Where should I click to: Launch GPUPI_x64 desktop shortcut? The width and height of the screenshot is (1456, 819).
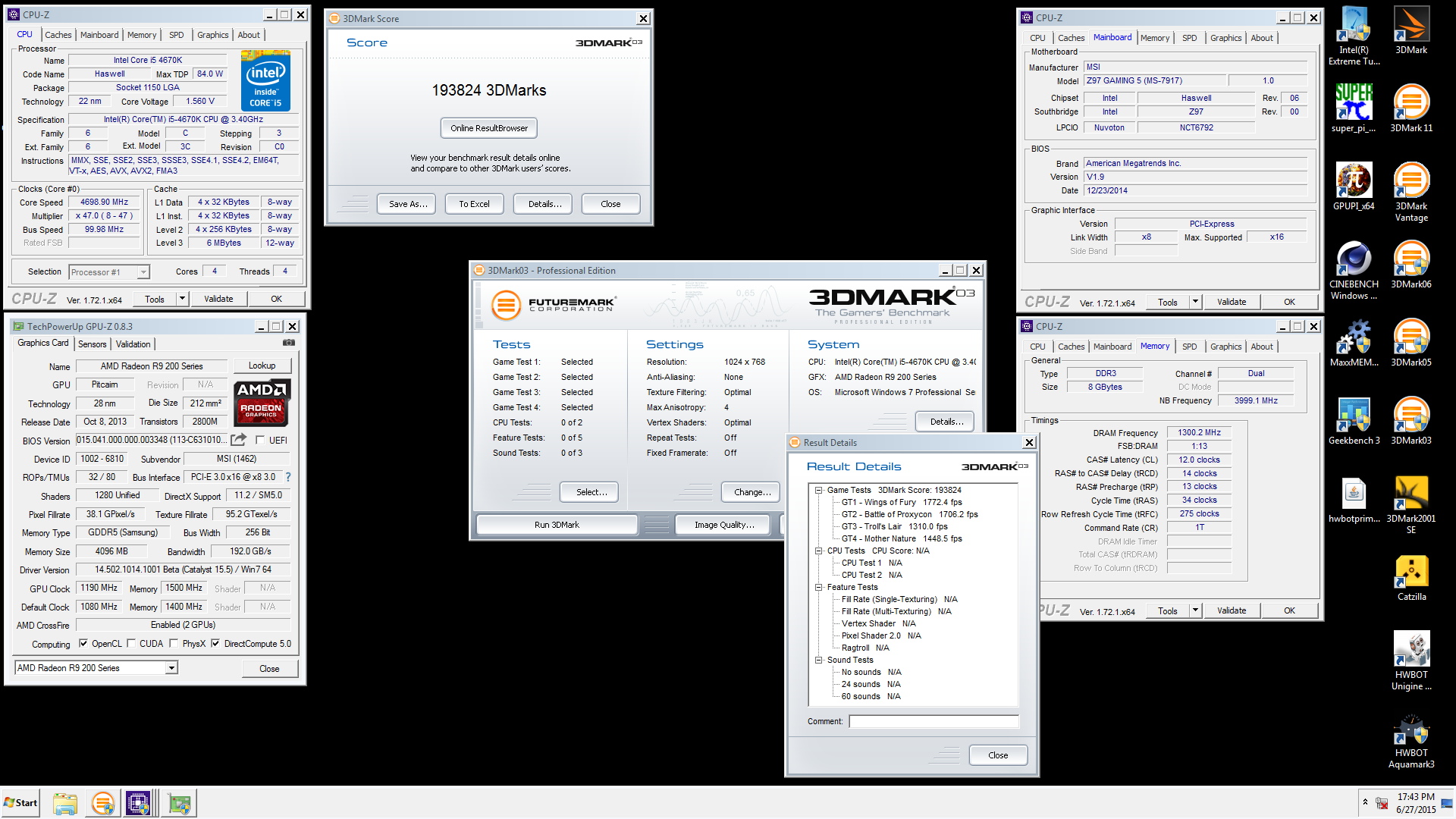pyautogui.click(x=1354, y=187)
